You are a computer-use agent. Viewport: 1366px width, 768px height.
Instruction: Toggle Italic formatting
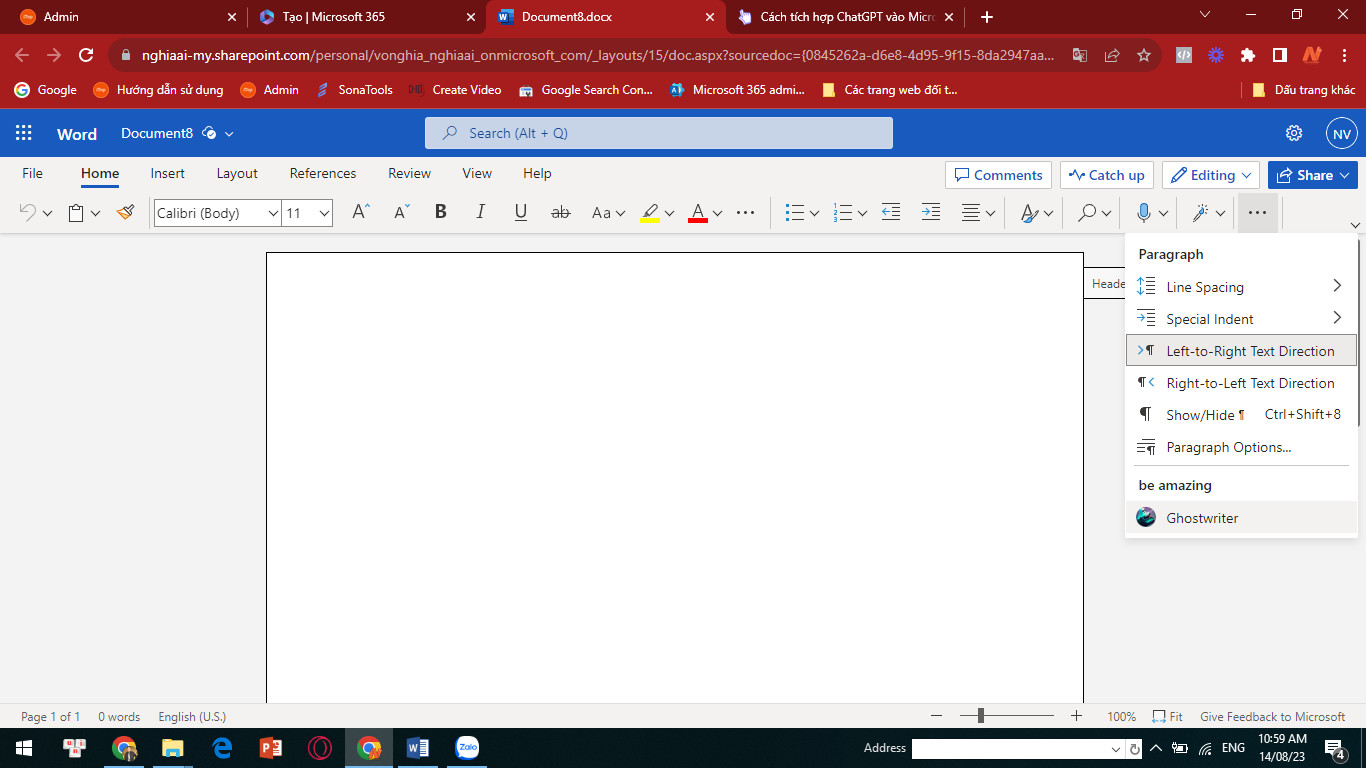coord(480,213)
